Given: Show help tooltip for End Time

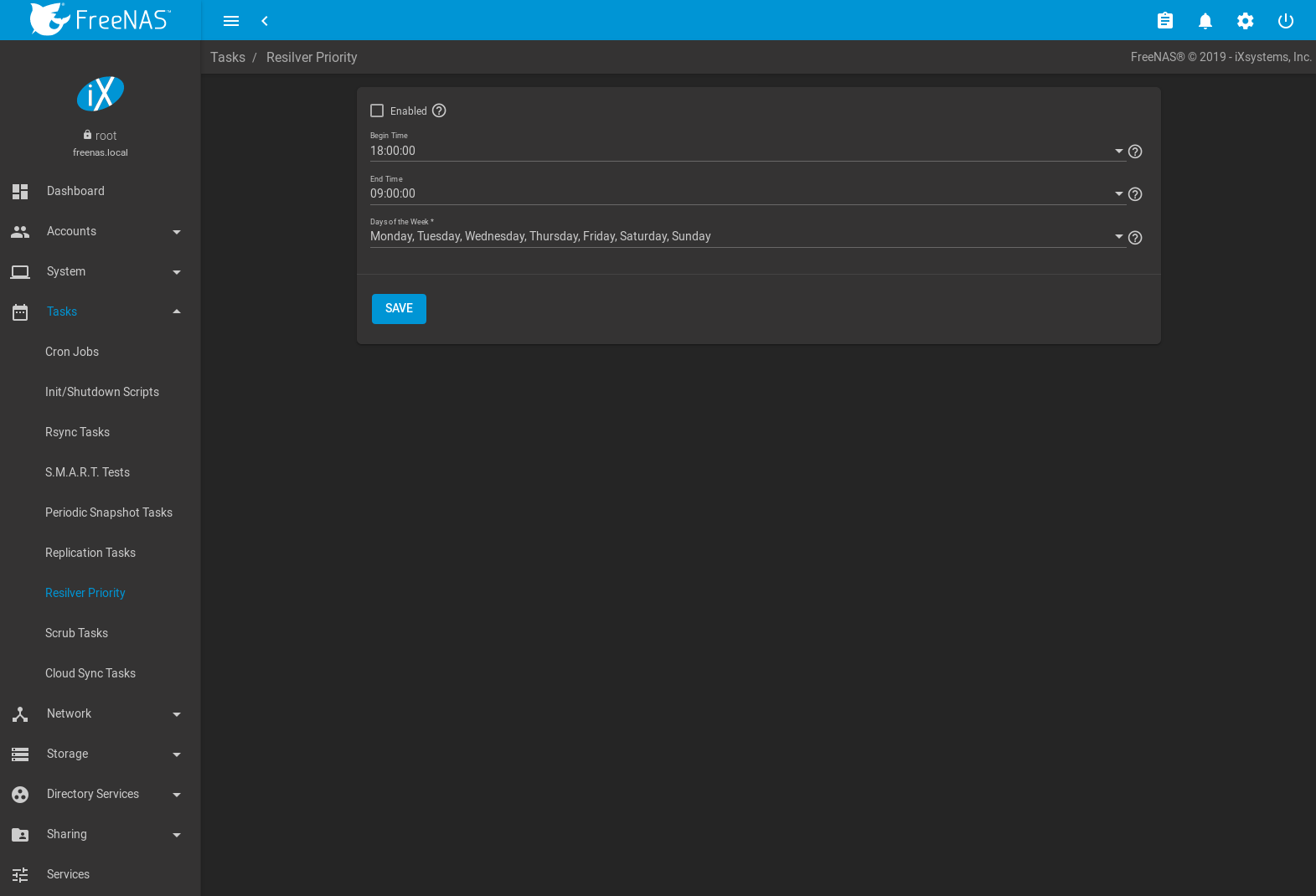Looking at the screenshot, I should pyautogui.click(x=1135, y=194).
